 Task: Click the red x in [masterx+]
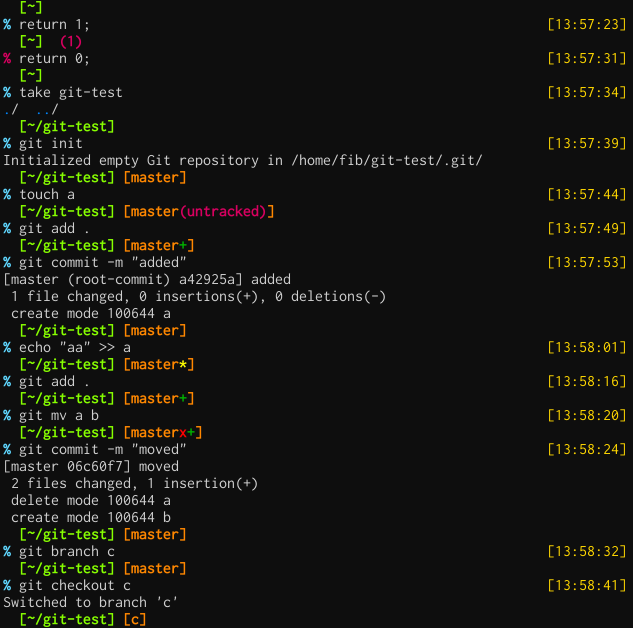click(183, 433)
